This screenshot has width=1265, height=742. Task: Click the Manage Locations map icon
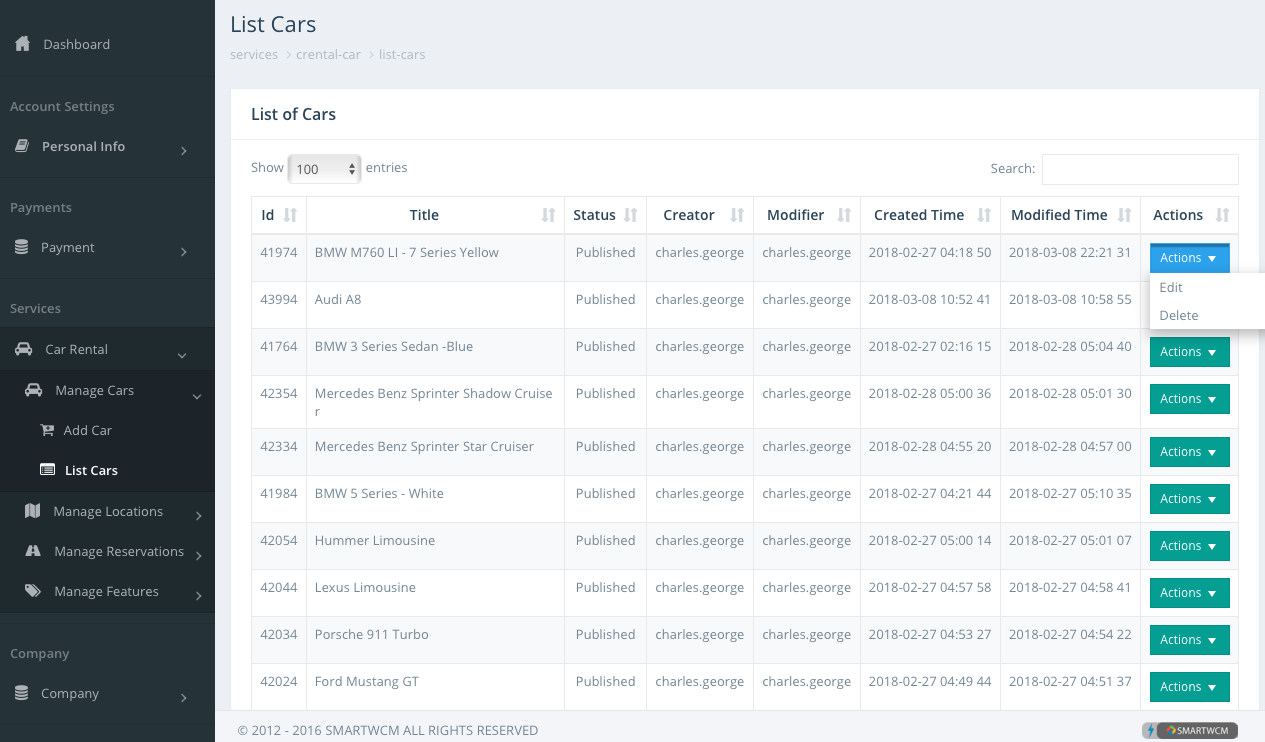33,511
